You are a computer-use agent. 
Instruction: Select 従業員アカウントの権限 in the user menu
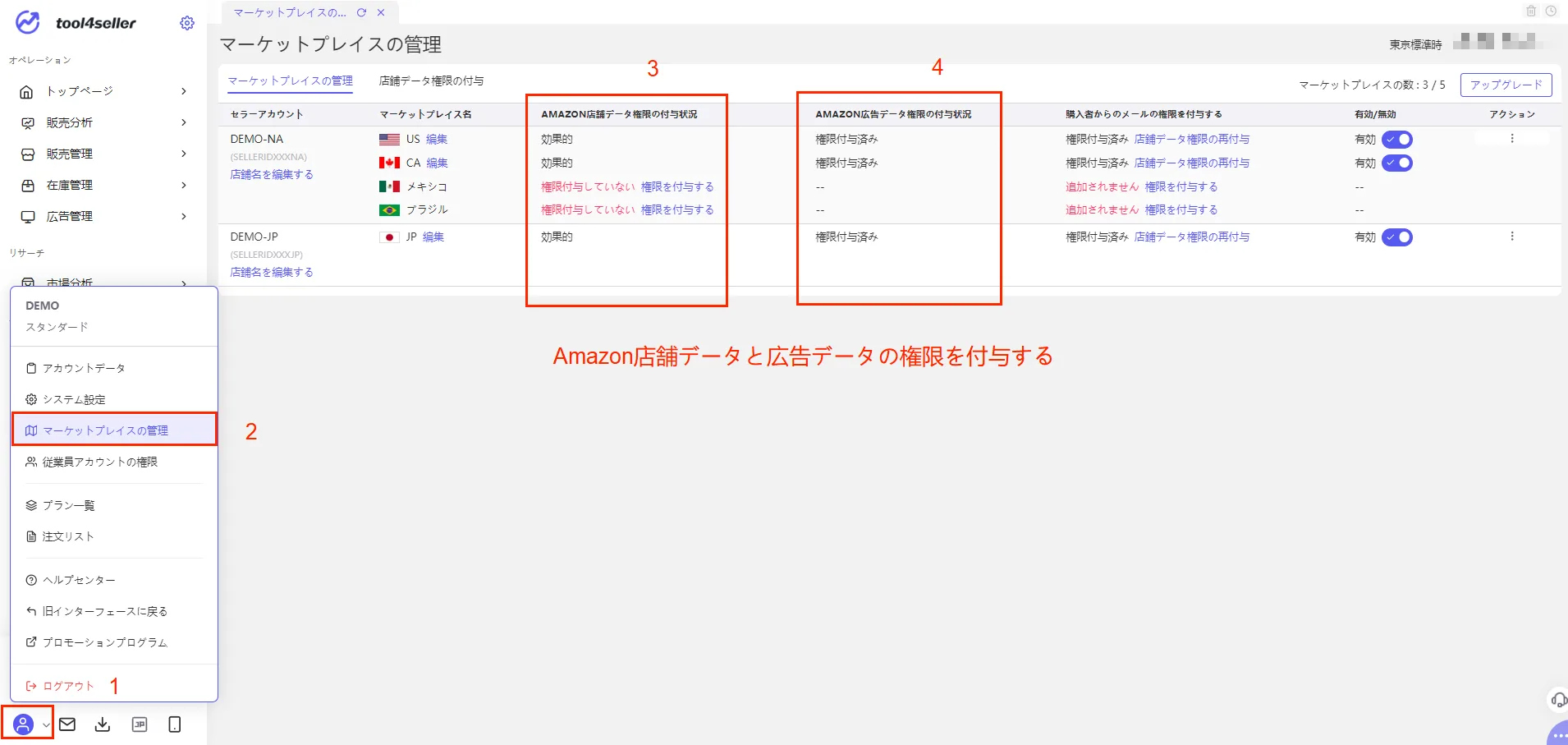[114, 462]
